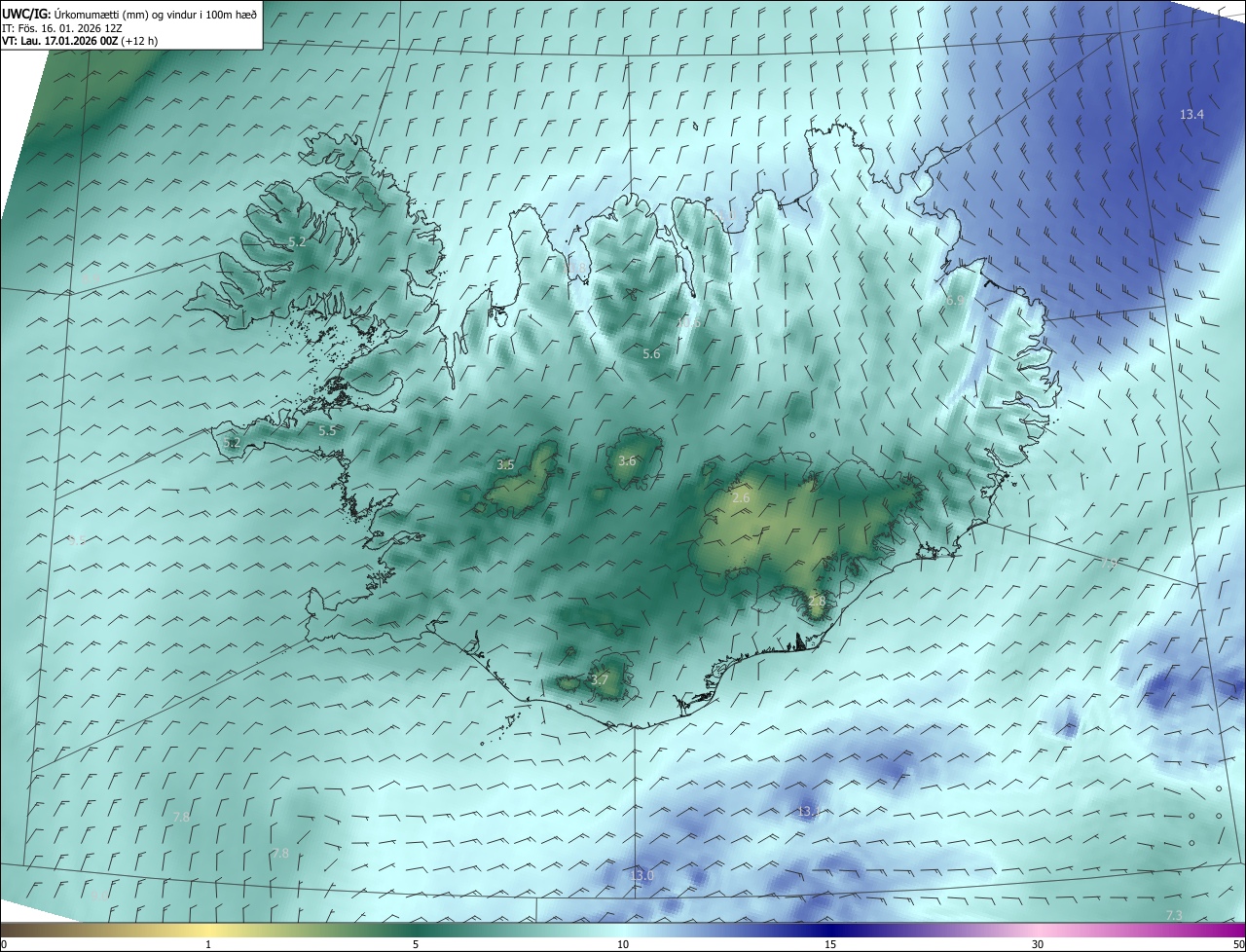Image resolution: width=1246 pixels, height=952 pixels.
Task: Click the 2.8 value label on the map
Action: point(817,602)
